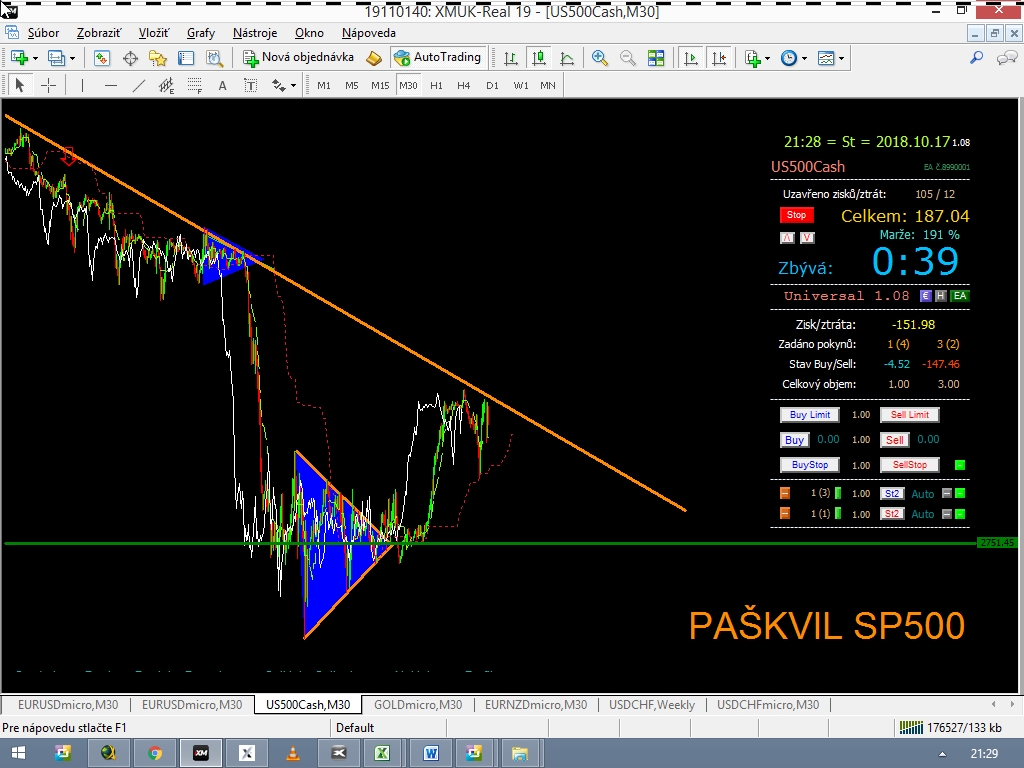Open the search magnifier at top right
The image size is (1024, 768).
(976, 58)
